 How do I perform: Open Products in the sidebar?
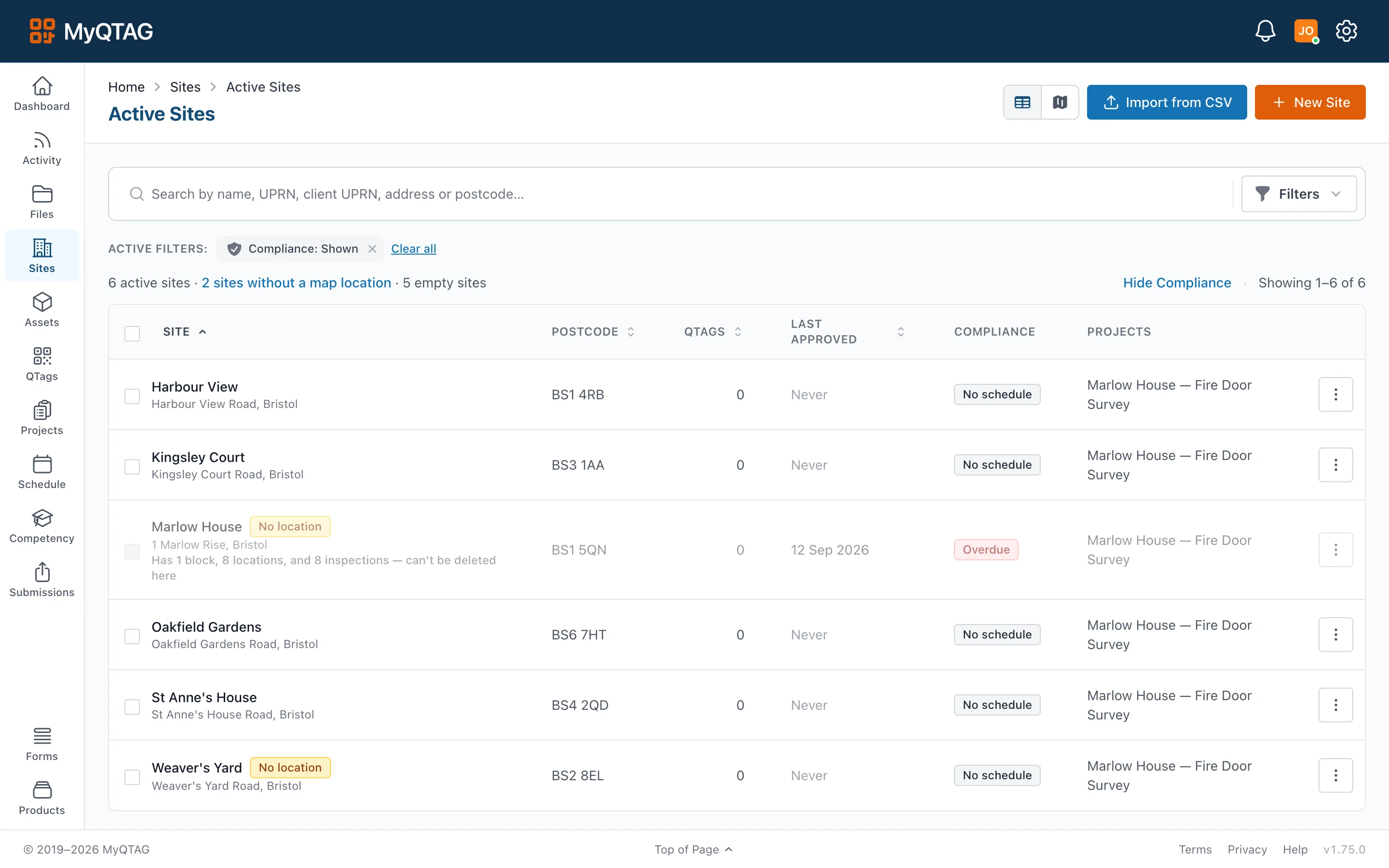point(42,798)
